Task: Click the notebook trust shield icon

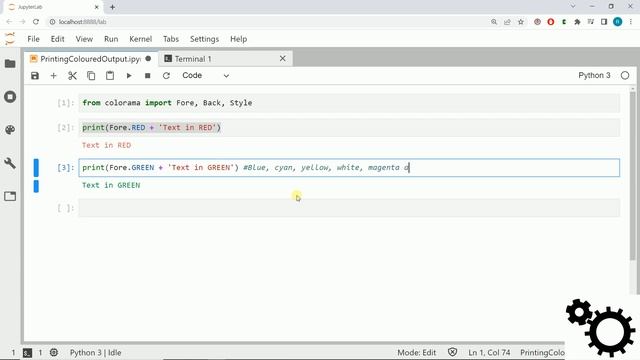Action: 452,352
